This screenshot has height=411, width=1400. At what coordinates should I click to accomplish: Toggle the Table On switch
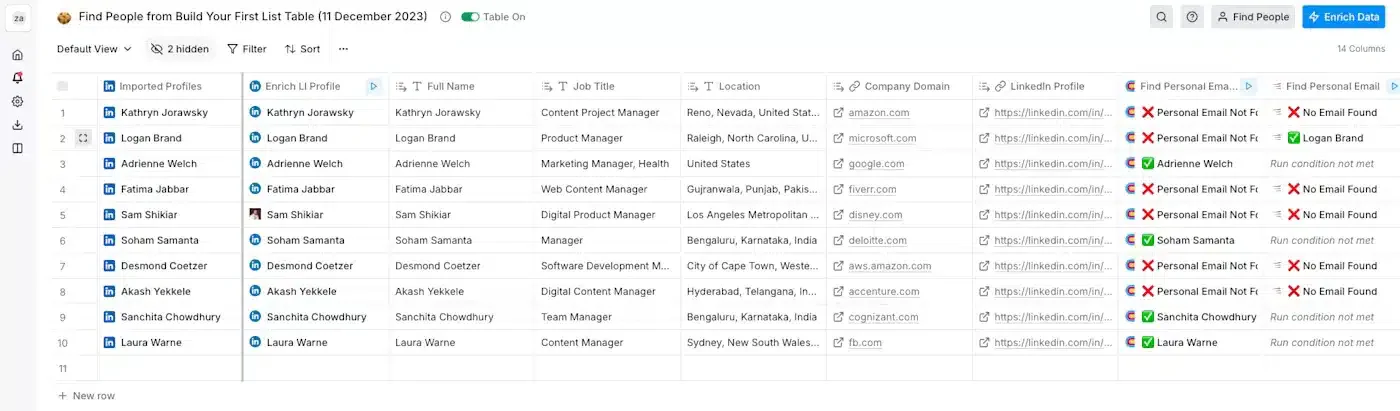pyautogui.click(x=470, y=17)
